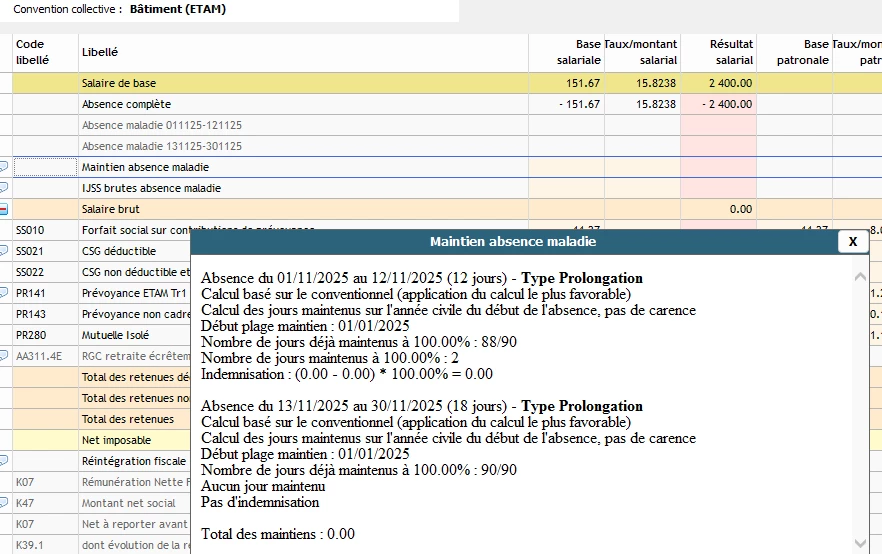
Task: Select 'Mutuelle Isolé' row label
Action: point(115,335)
